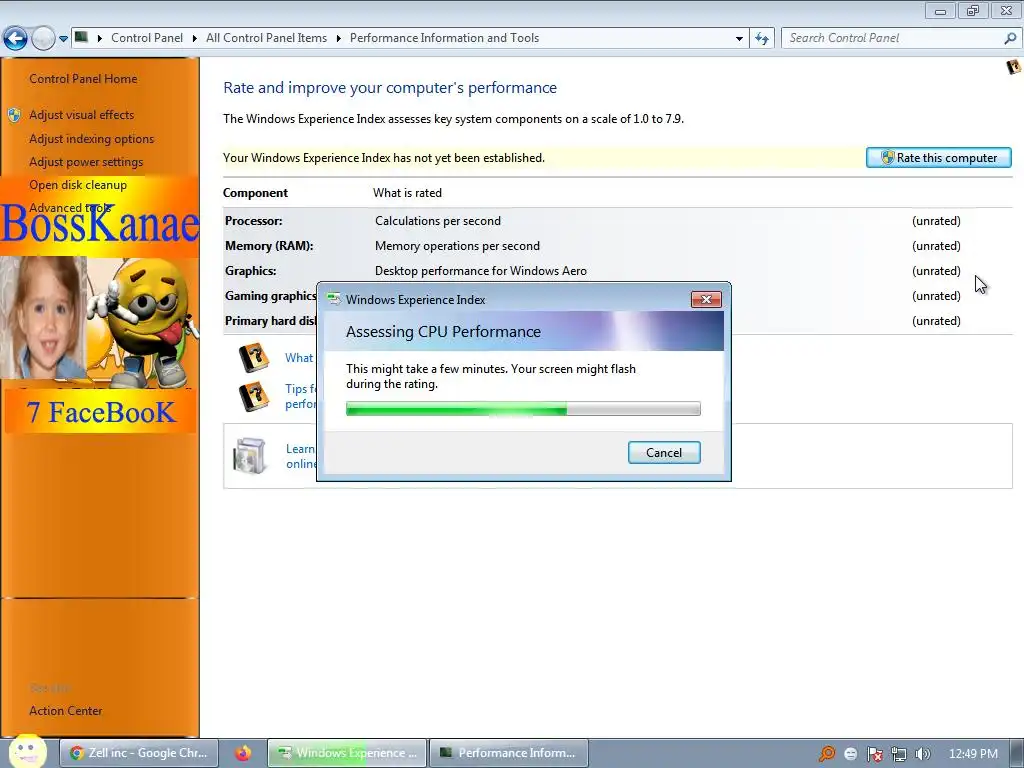Screen dimensions: 1024x768
Task: Click Desktop performance for Windows Aero text
Action: point(481,270)
